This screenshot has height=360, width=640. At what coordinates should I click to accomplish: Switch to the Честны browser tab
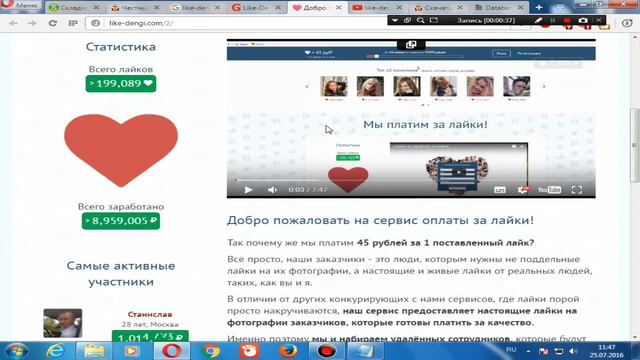pos(135,7)
